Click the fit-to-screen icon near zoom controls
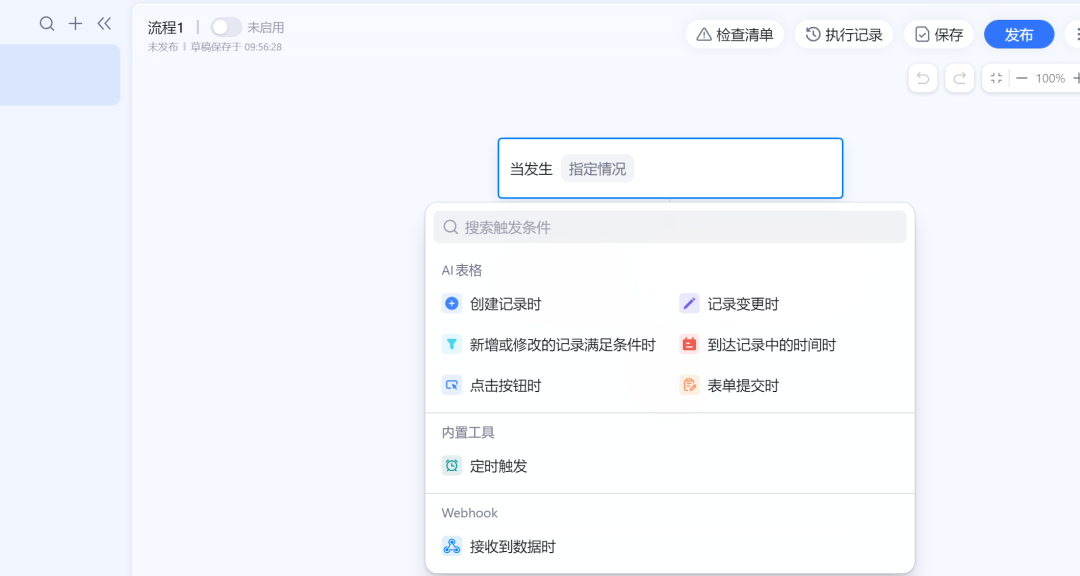1080x576 pixels. click(x=995, y=77)
